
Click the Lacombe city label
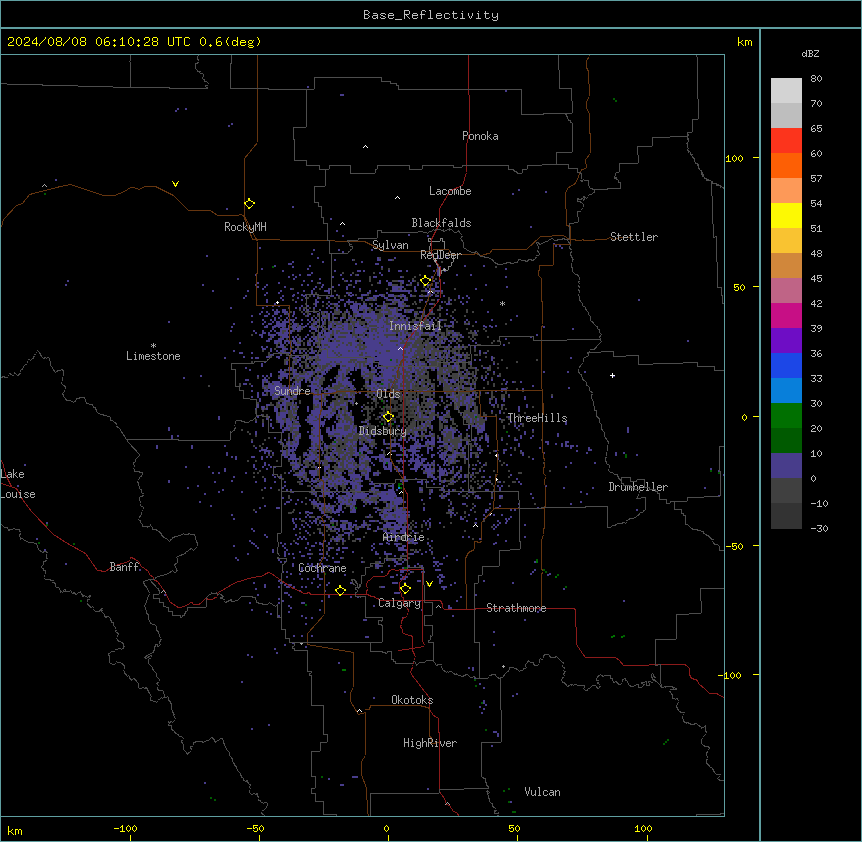[x=450, y=191]
